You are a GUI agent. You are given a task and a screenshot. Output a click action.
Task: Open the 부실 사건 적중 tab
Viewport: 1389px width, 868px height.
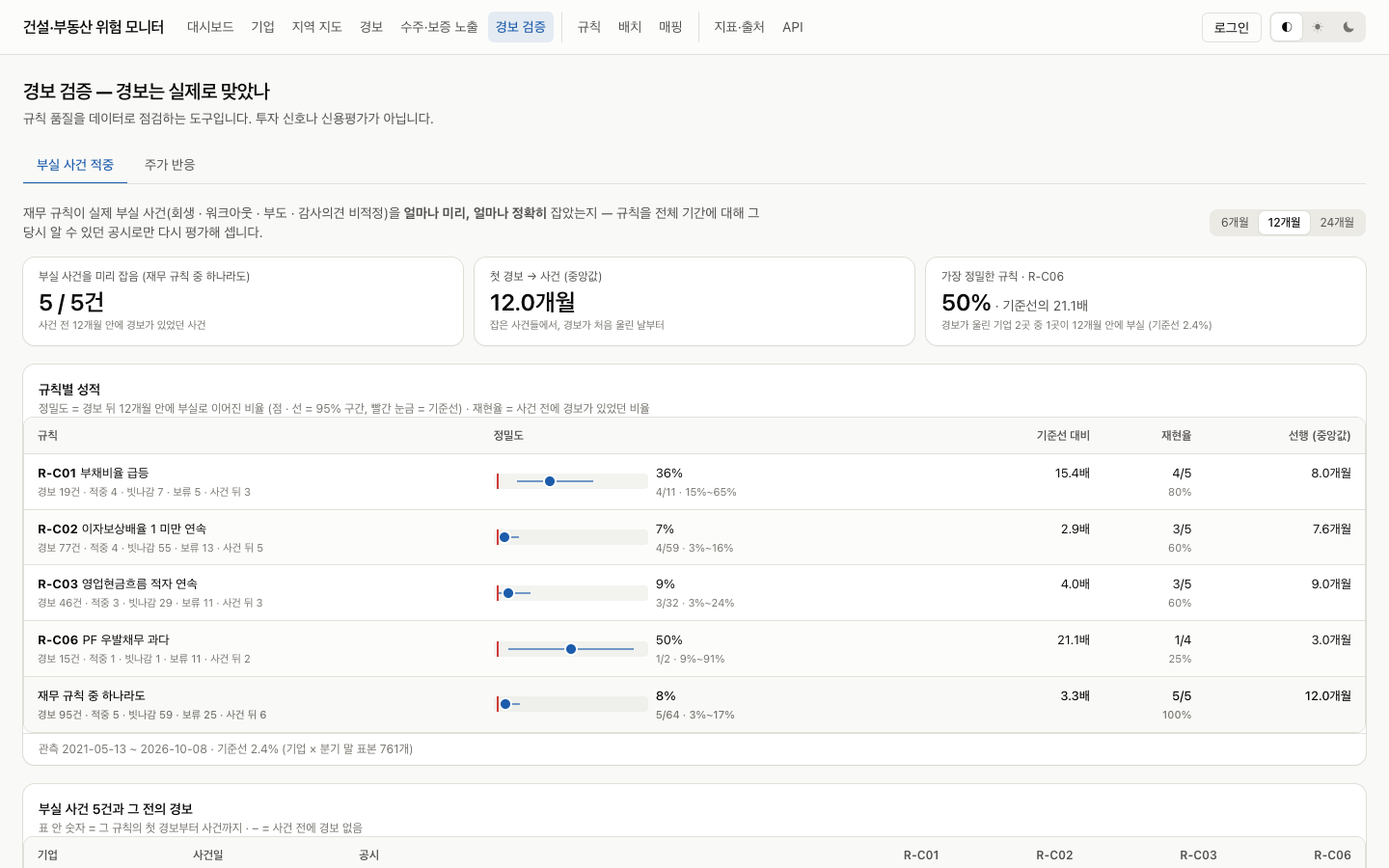(75, 165)
